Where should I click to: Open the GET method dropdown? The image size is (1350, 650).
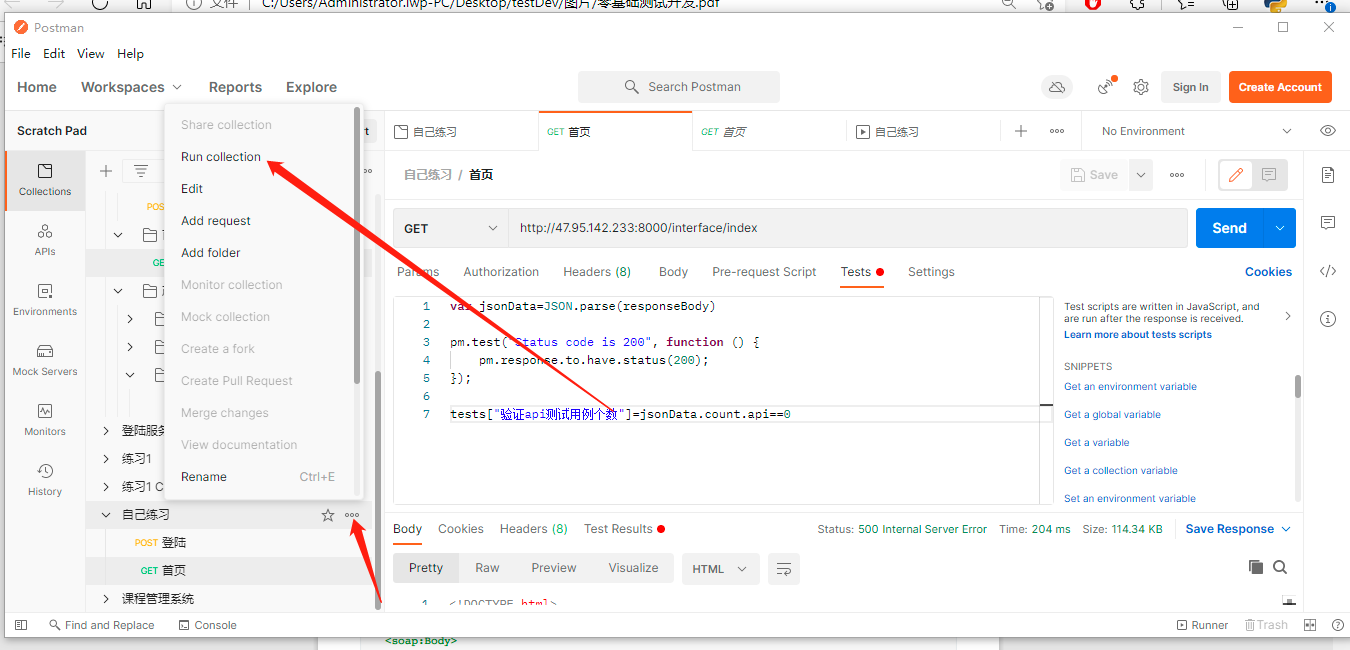[451, 228]
